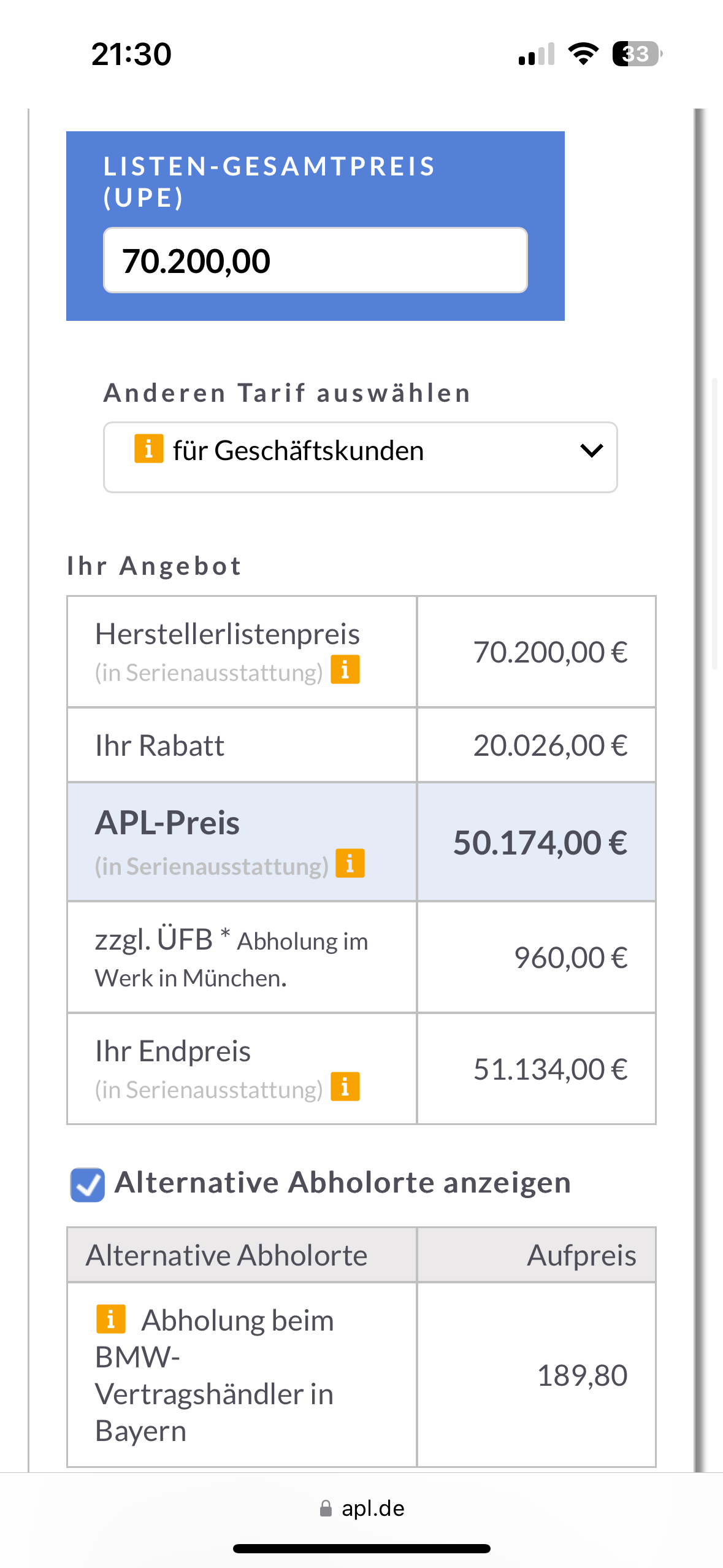Tap the apl.de address bar

pos(362,1508)
